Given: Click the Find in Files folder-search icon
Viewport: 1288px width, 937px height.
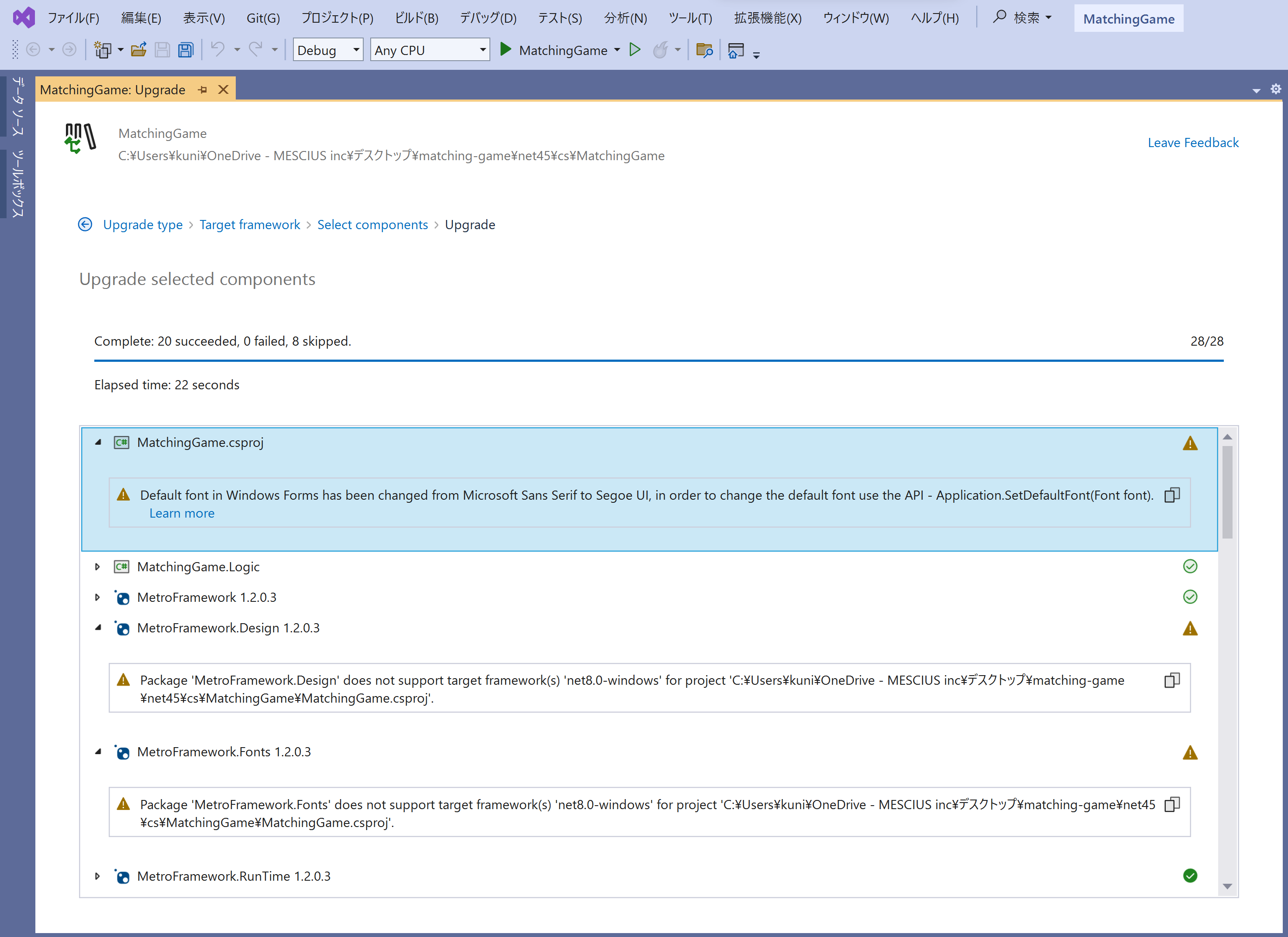Looking at the screenshot, I should (704, 50).
